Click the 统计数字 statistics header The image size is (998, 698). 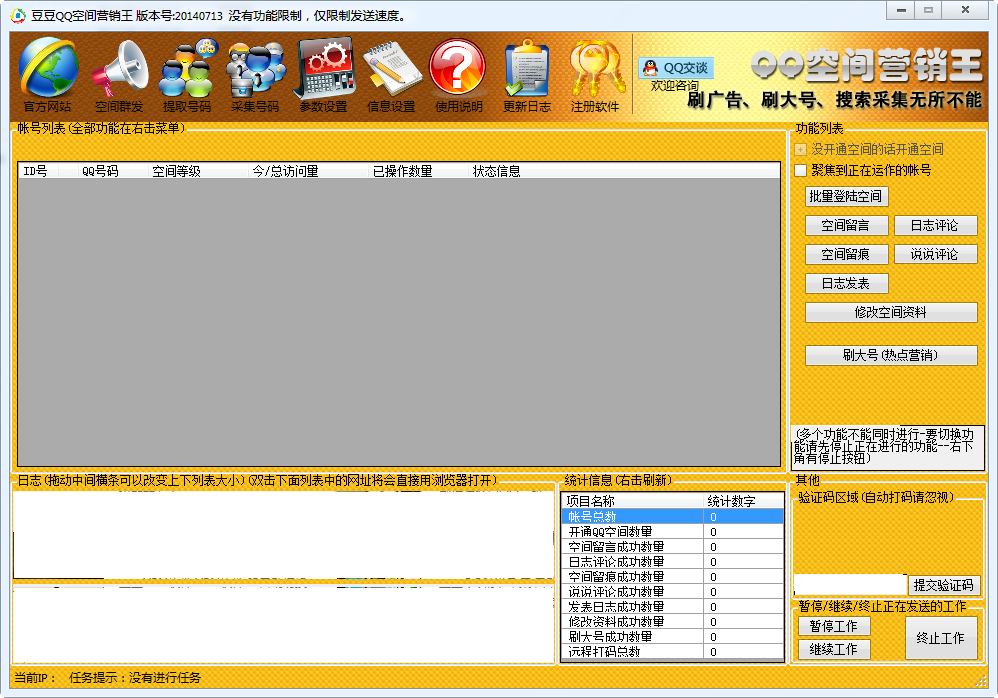point(743,501)
